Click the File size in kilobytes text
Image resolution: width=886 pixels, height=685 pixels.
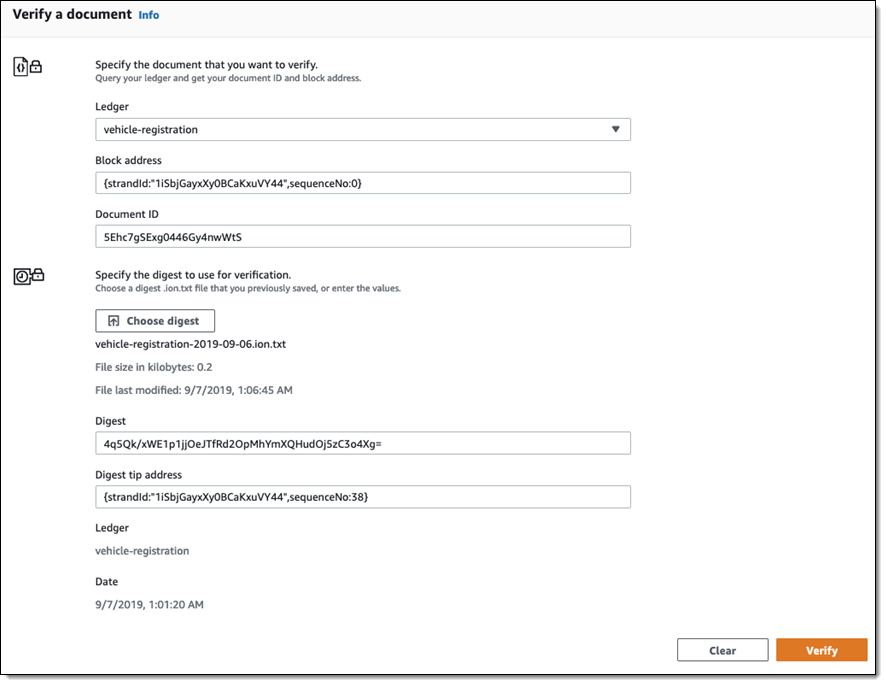pyautogui.click(x=153, y=367)
